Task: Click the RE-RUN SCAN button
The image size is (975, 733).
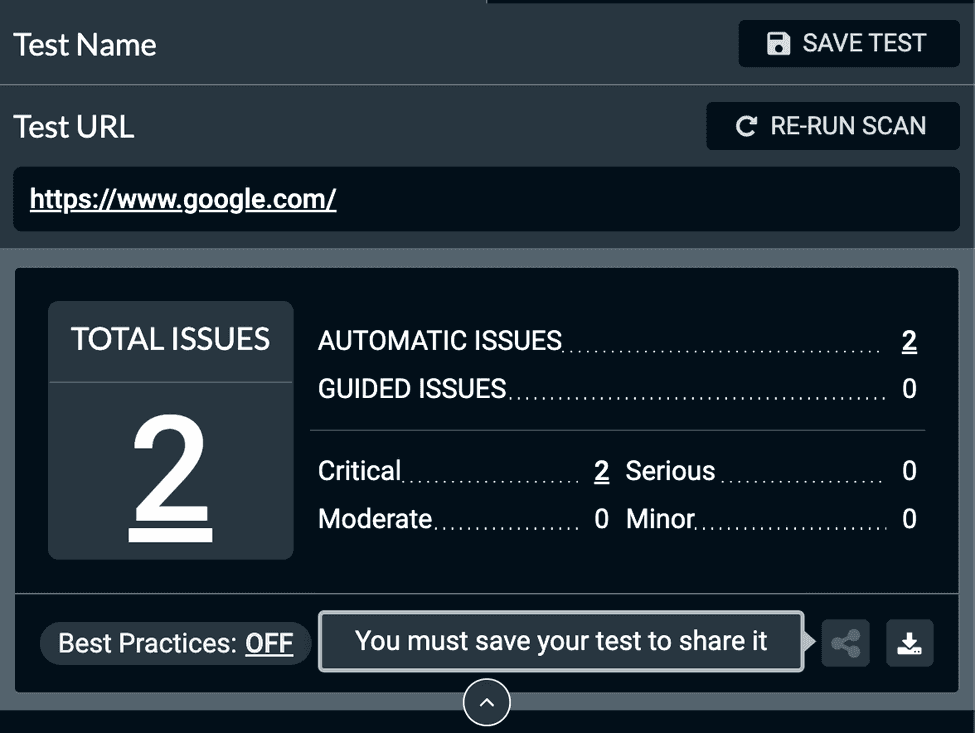Action: point(832,125)
